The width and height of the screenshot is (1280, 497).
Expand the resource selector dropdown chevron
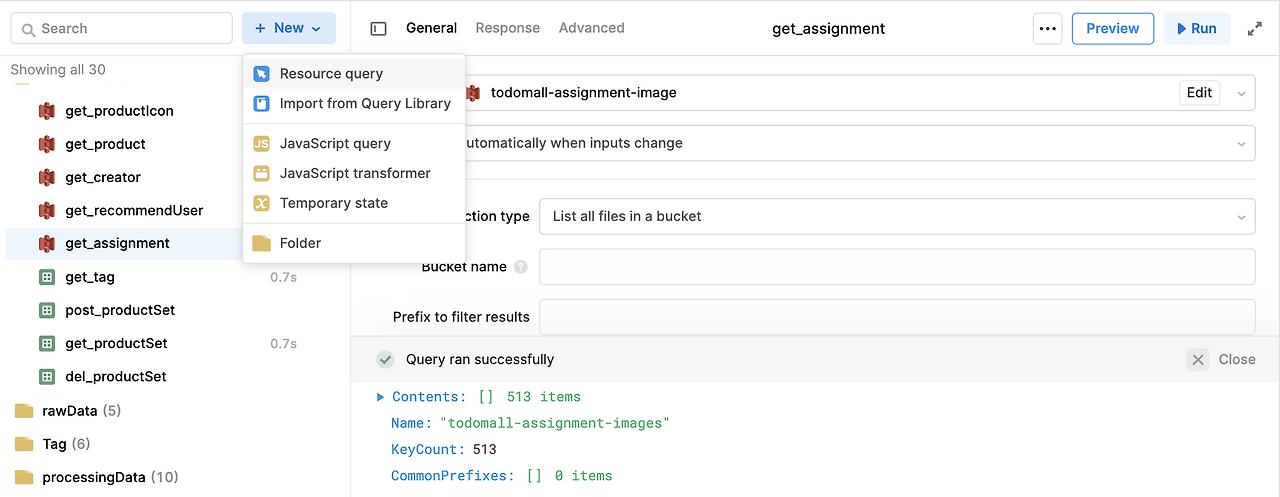1241,93
